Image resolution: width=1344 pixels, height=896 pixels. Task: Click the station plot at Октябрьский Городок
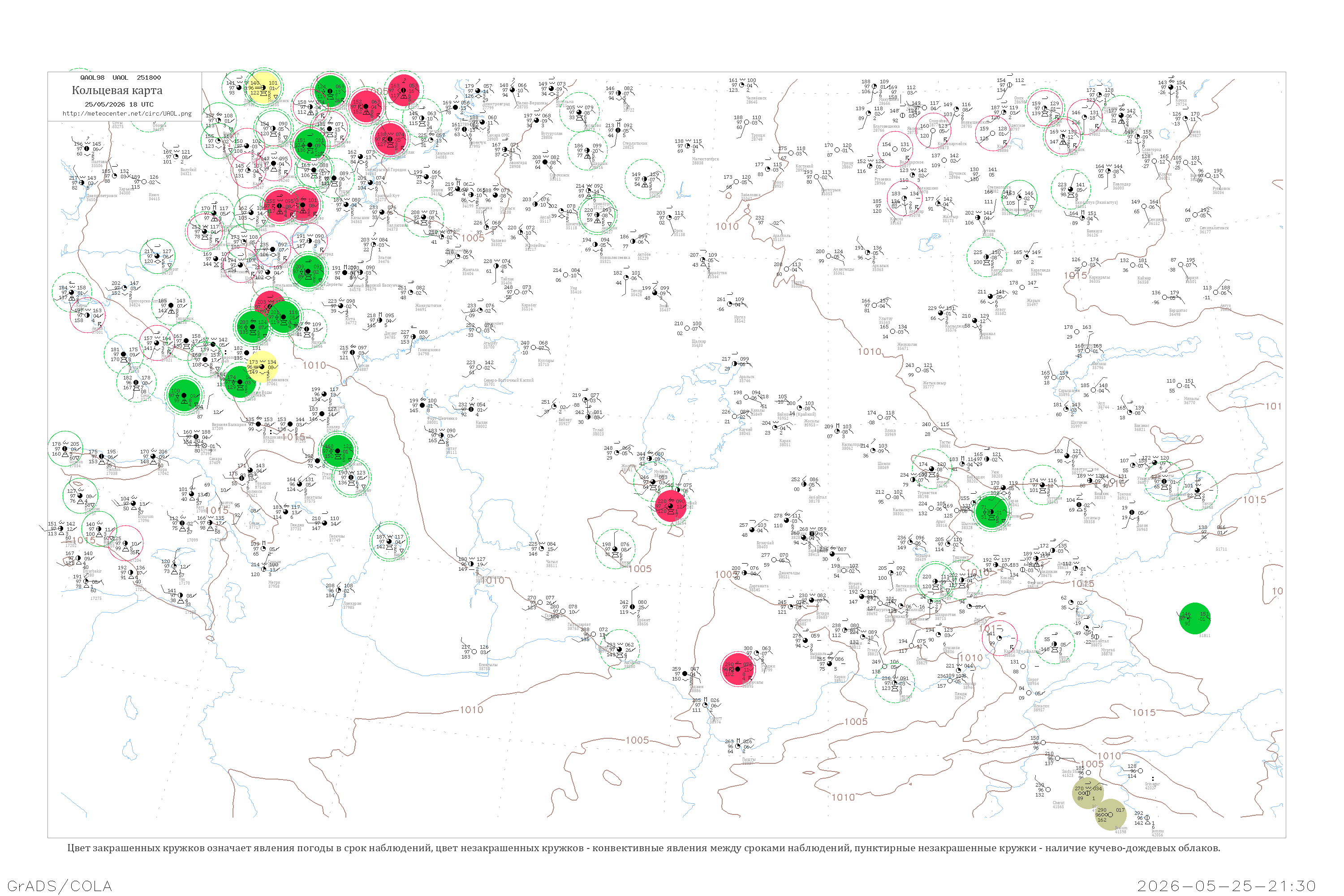[x=362, y=157]
